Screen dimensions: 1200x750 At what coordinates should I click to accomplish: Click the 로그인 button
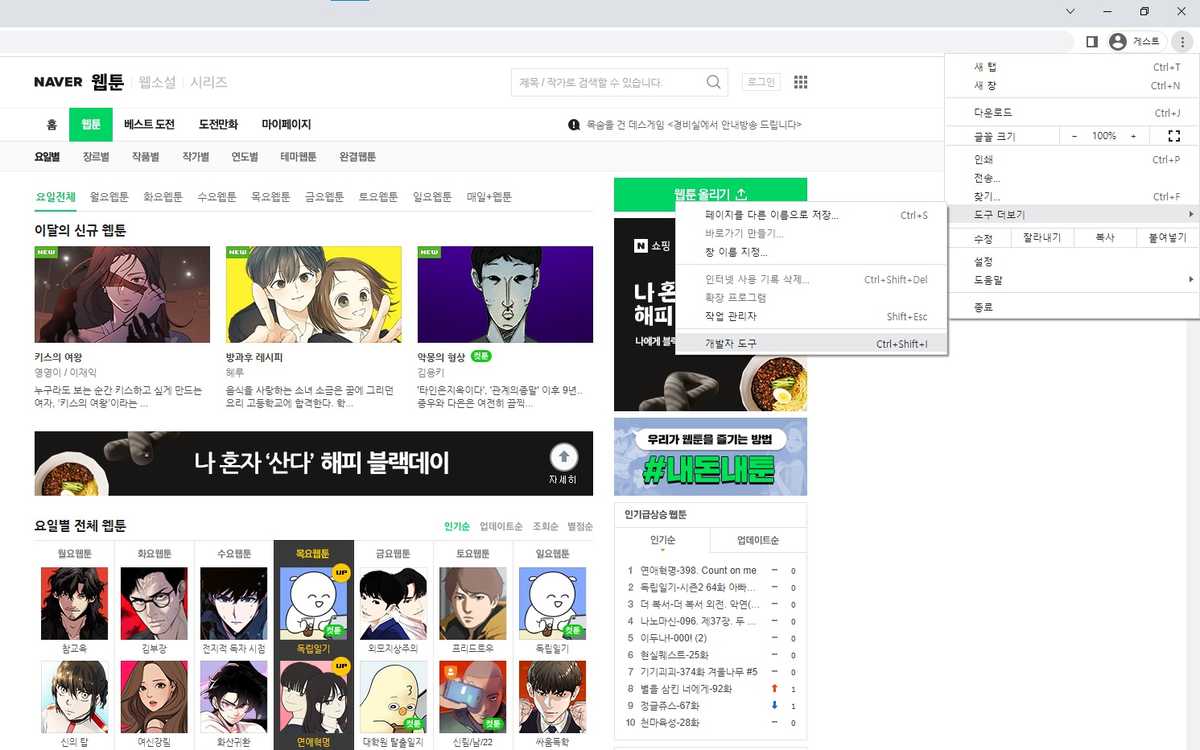[761, 82]
